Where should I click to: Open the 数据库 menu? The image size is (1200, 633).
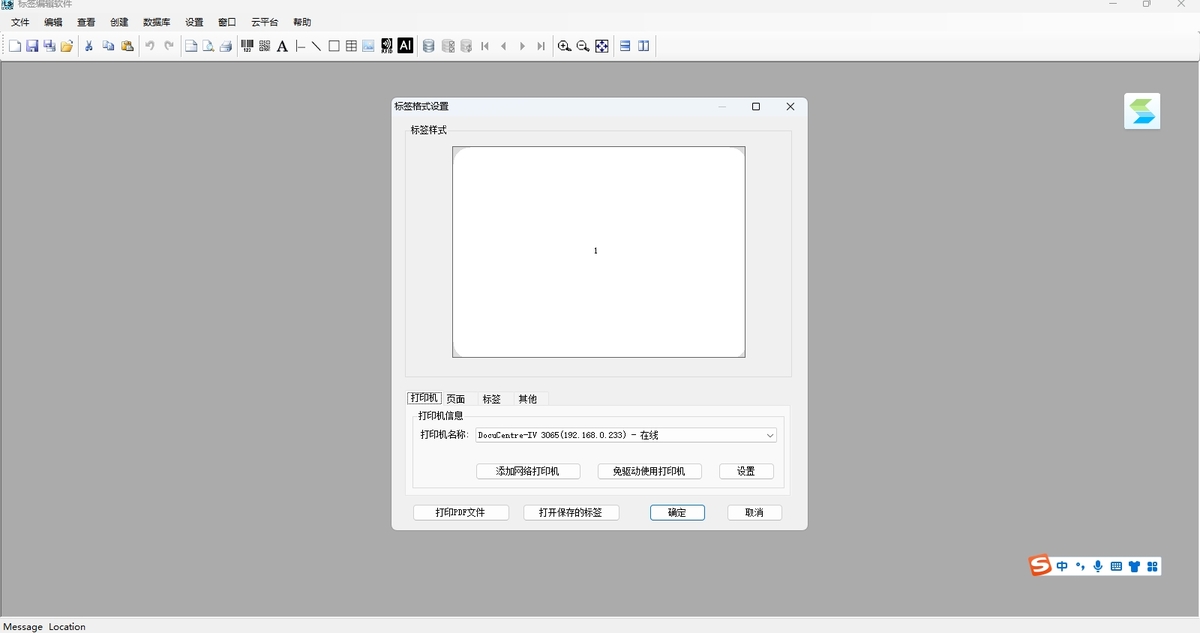[156, 21]
